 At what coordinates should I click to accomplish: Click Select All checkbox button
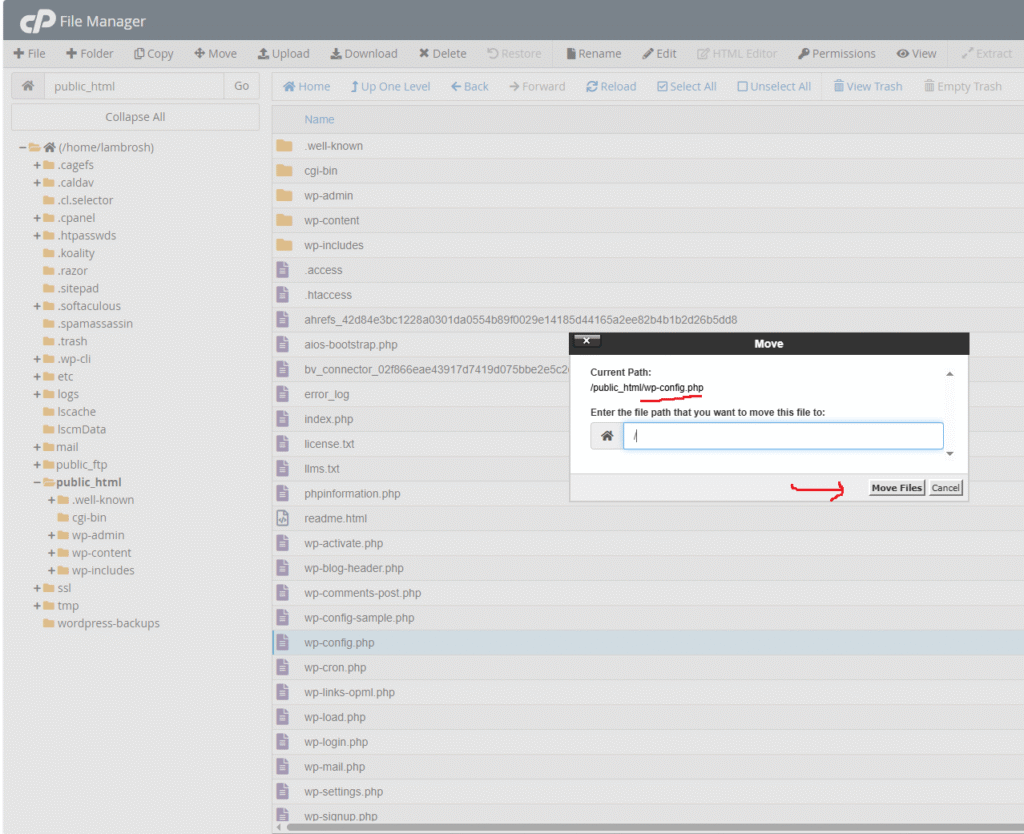coord(662,87)
